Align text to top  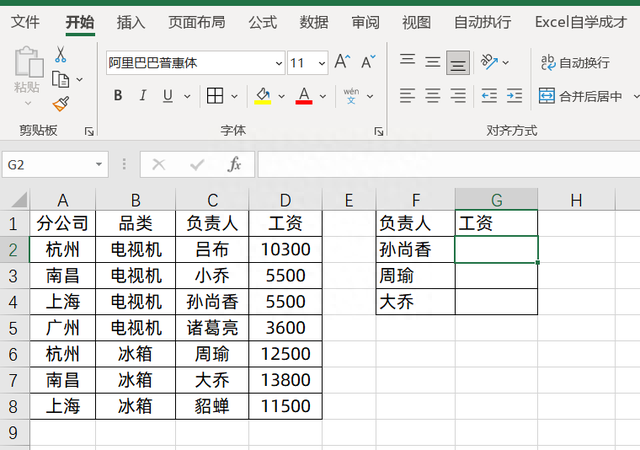[x=407, y=62]
